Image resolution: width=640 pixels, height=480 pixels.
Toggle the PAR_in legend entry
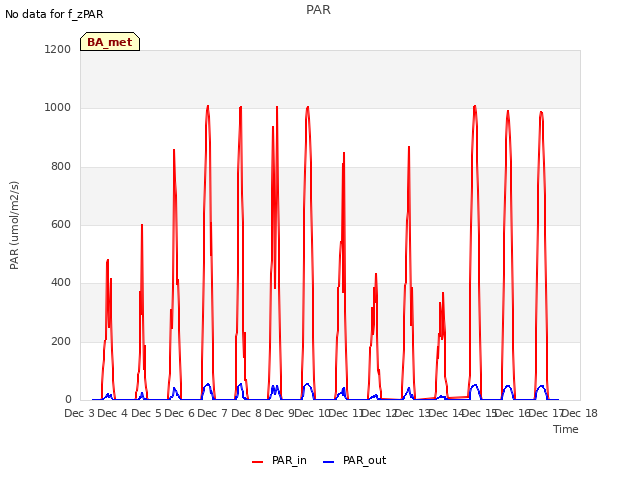pos(280,461)
